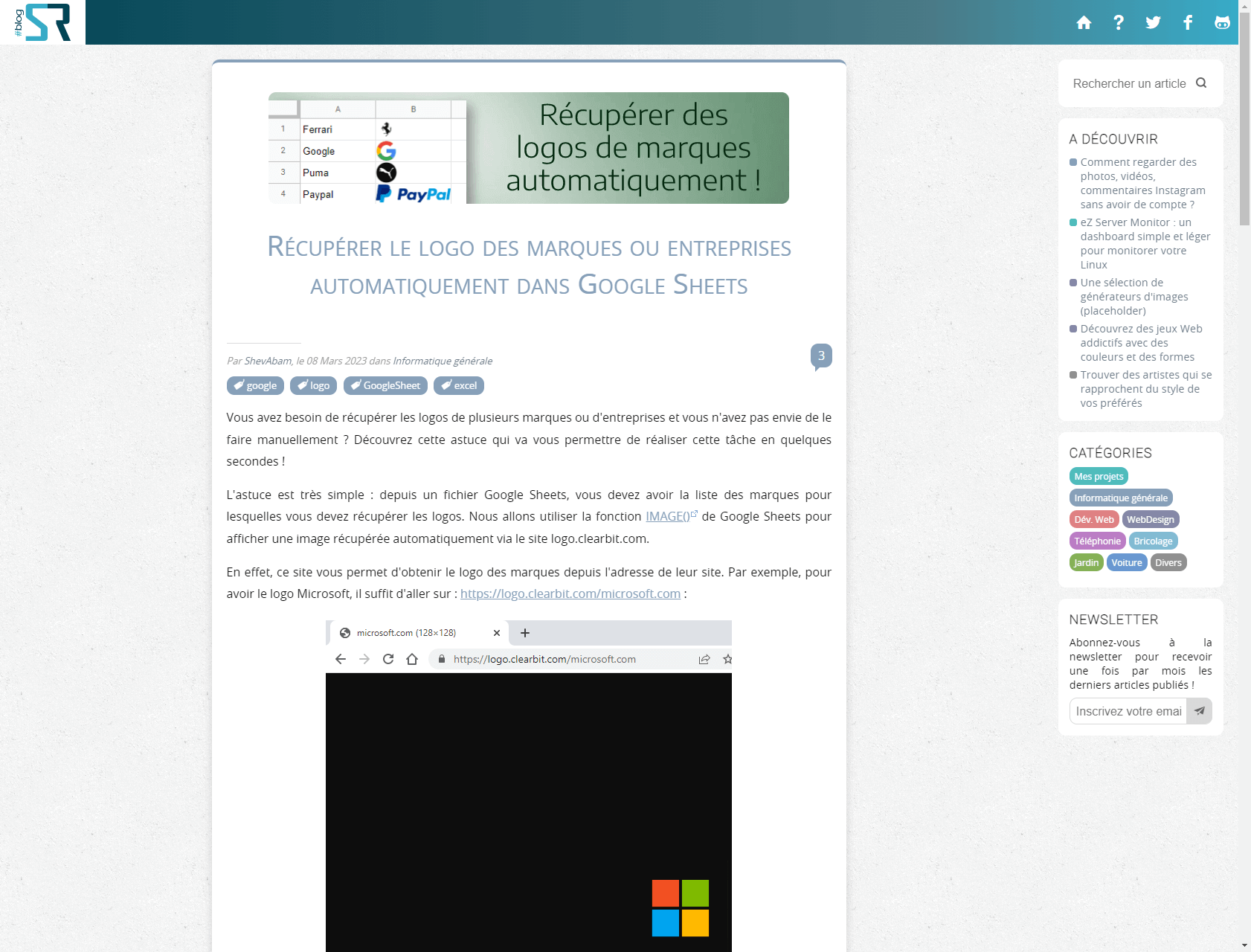Image resolution: width=1251 pixels, height=952 pixels.
Task: Open the Twitter icon link
Action: 1153,22
